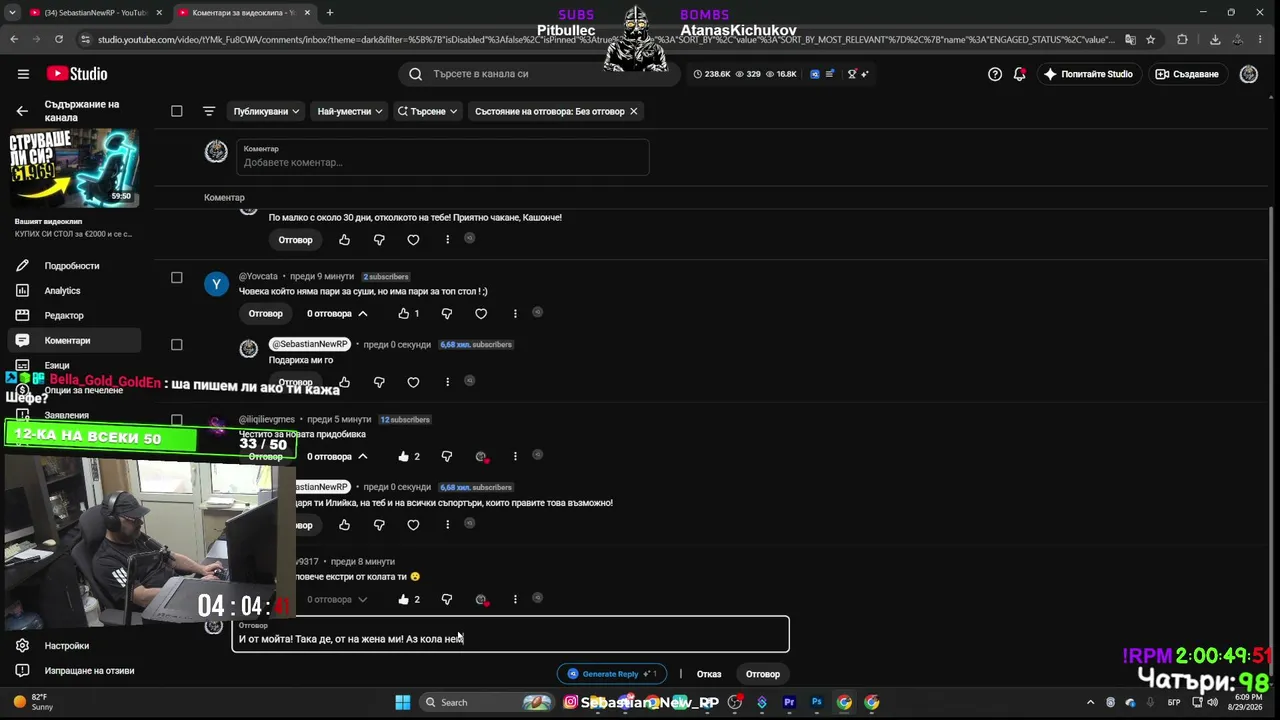Image resolution: width=1280 pixels, height=720 pixels.
Task: Like the 'екстри от колата ти' comment
Action: [404, 599]
